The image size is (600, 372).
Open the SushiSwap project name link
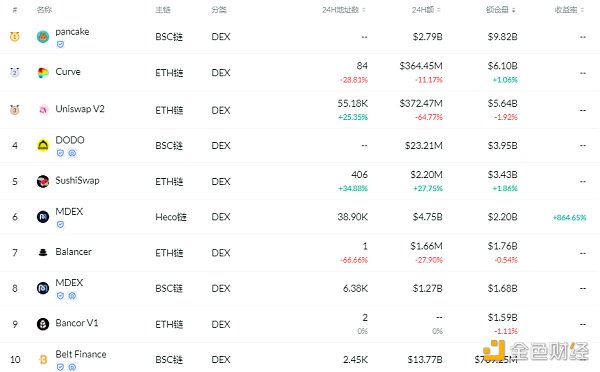point(77,180)
